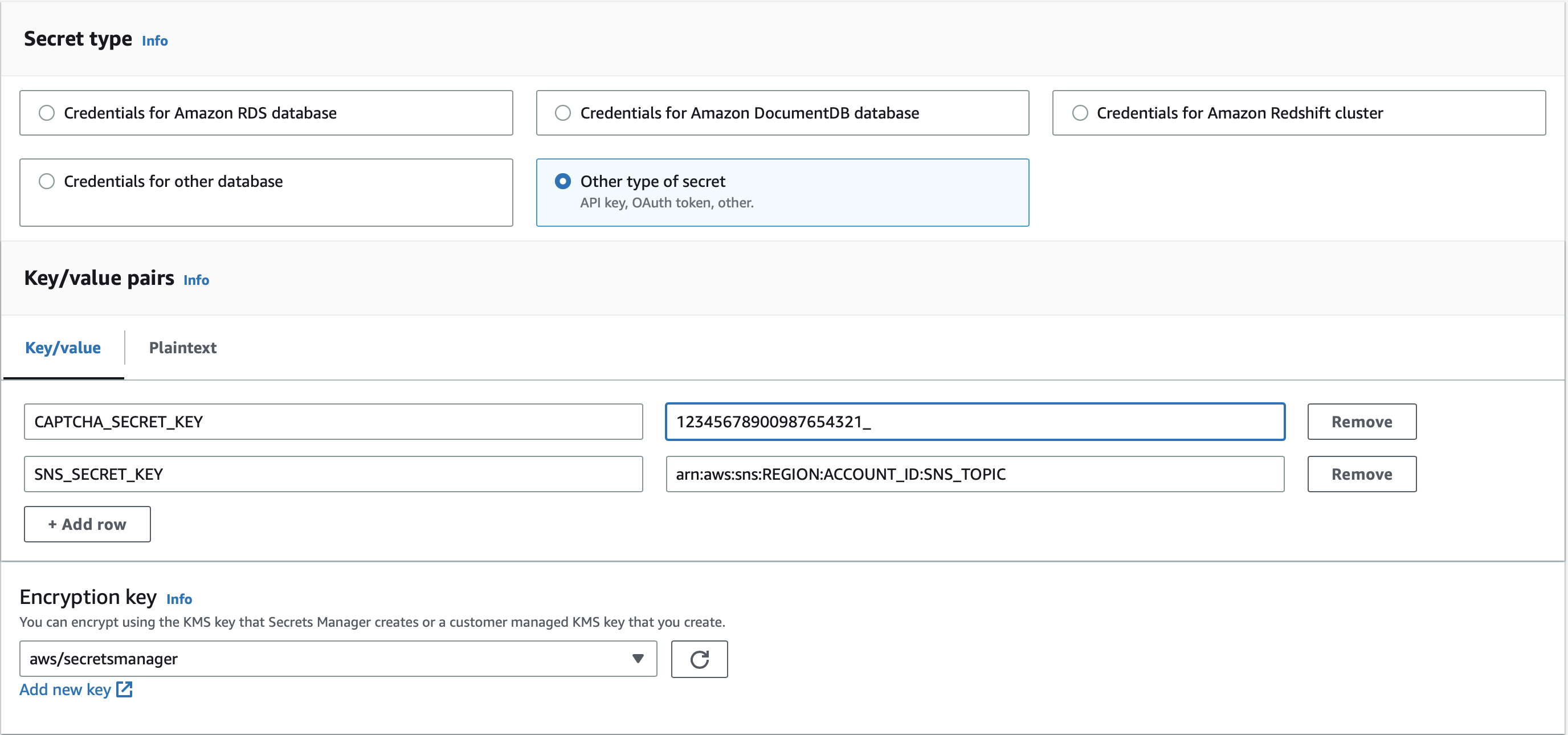
Task: Remove the SNS_SECRET_KEY row
Action: click(1361, 474)
